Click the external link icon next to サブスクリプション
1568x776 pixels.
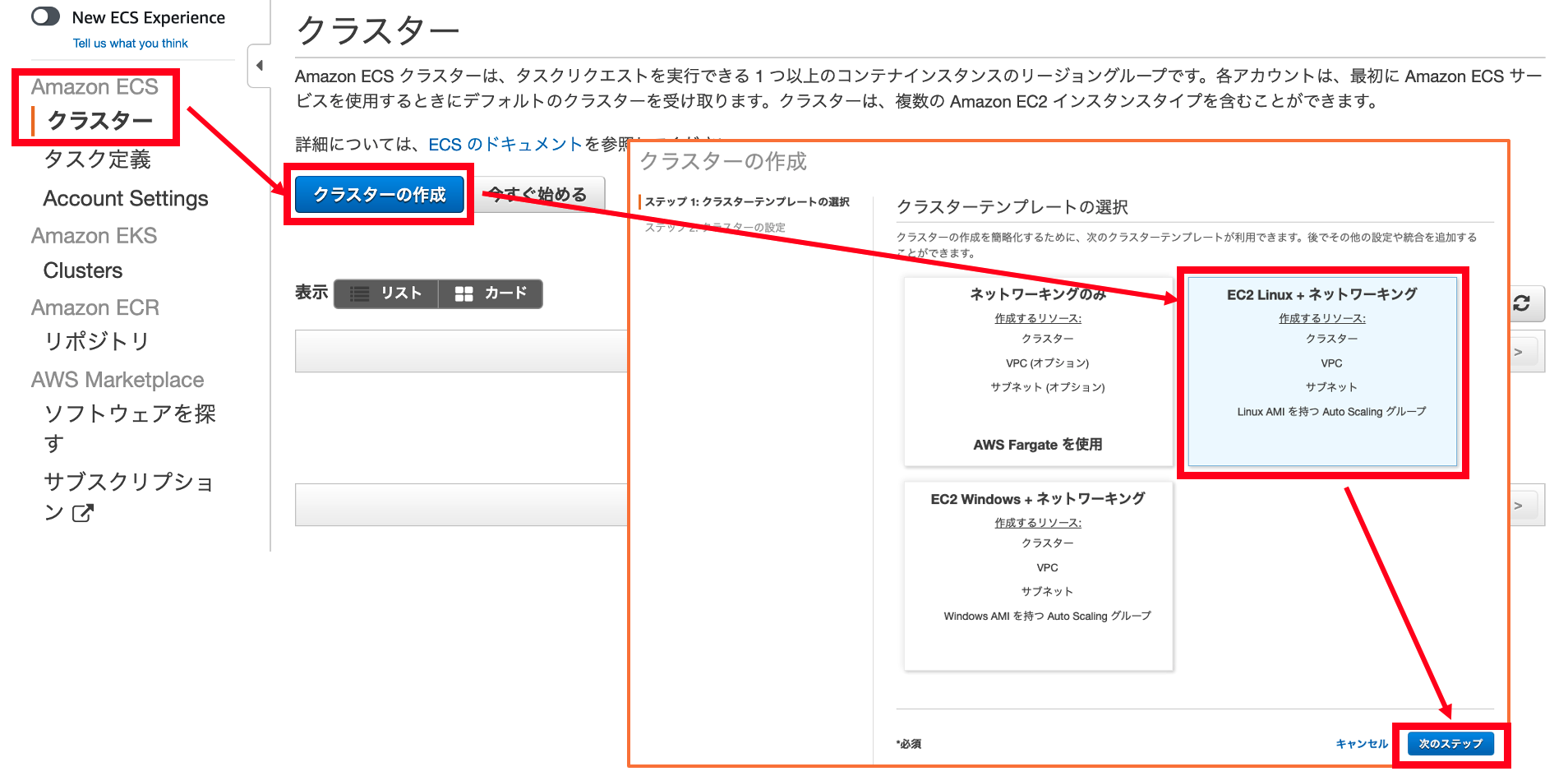click(x=83, y=513)
